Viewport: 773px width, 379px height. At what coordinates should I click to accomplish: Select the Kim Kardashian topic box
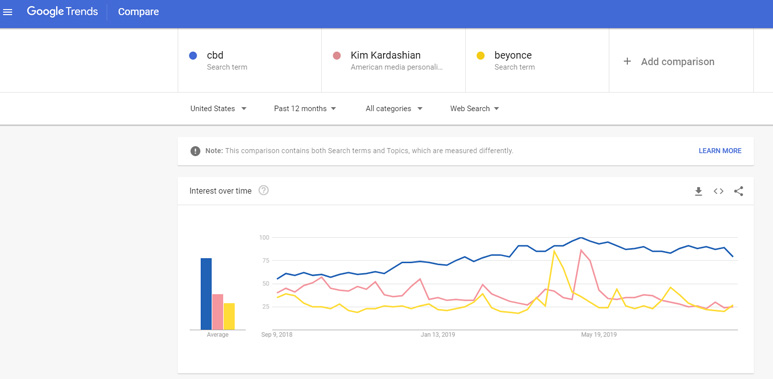[393, 61]
